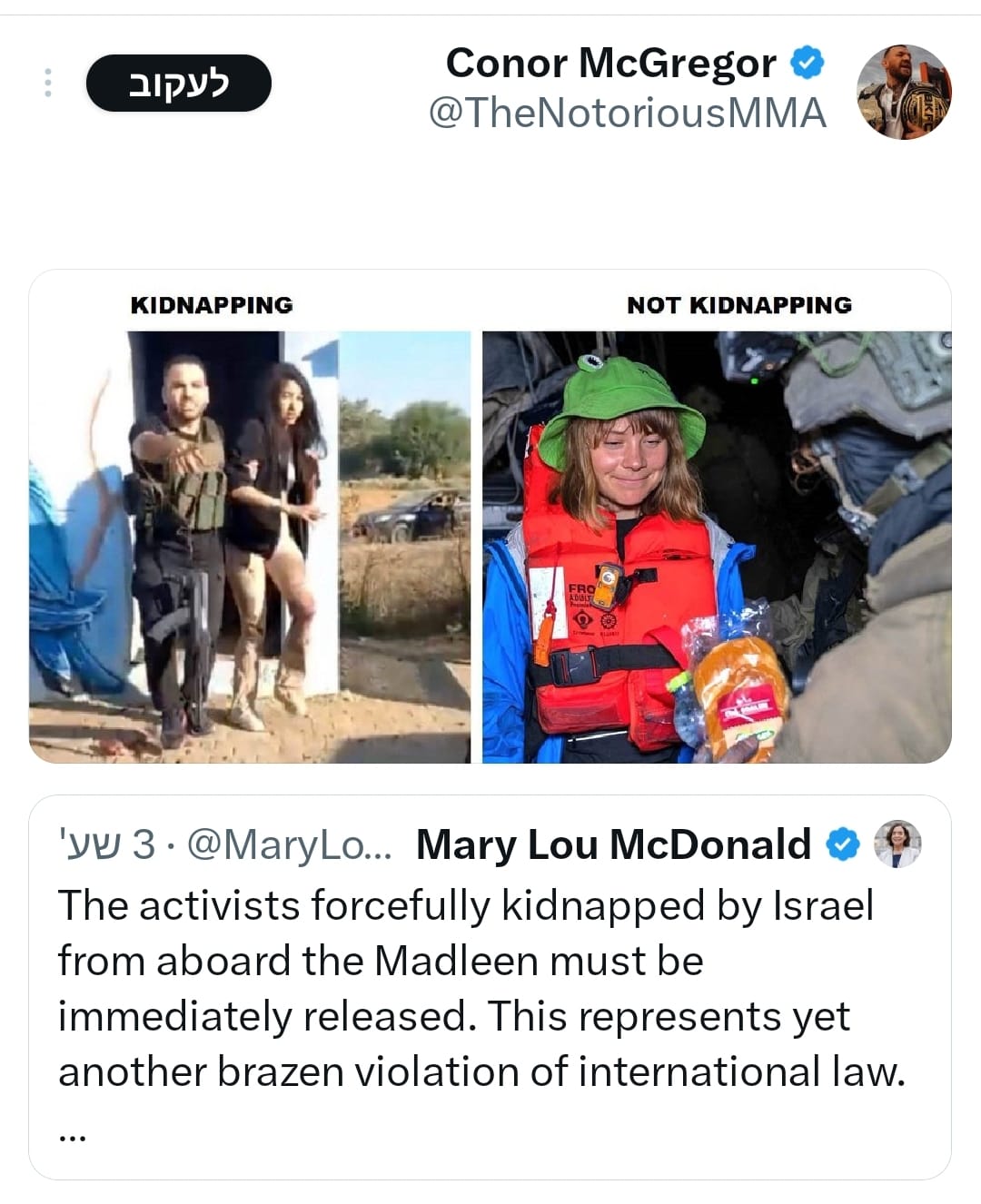Click the Mary Lou McDonald name

[613, 844]
